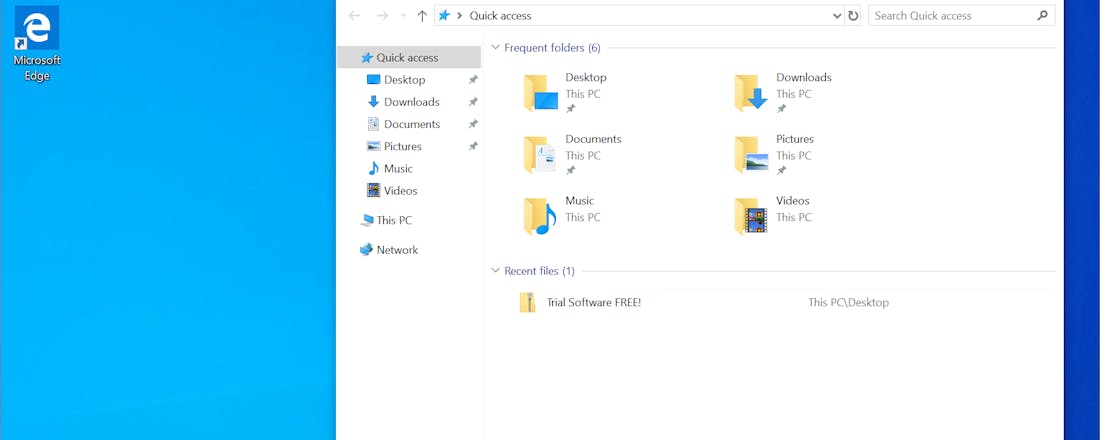Click the Quick access star in the address bar
This screenshot has height=440, width=1100.
(x=444, y=15)
